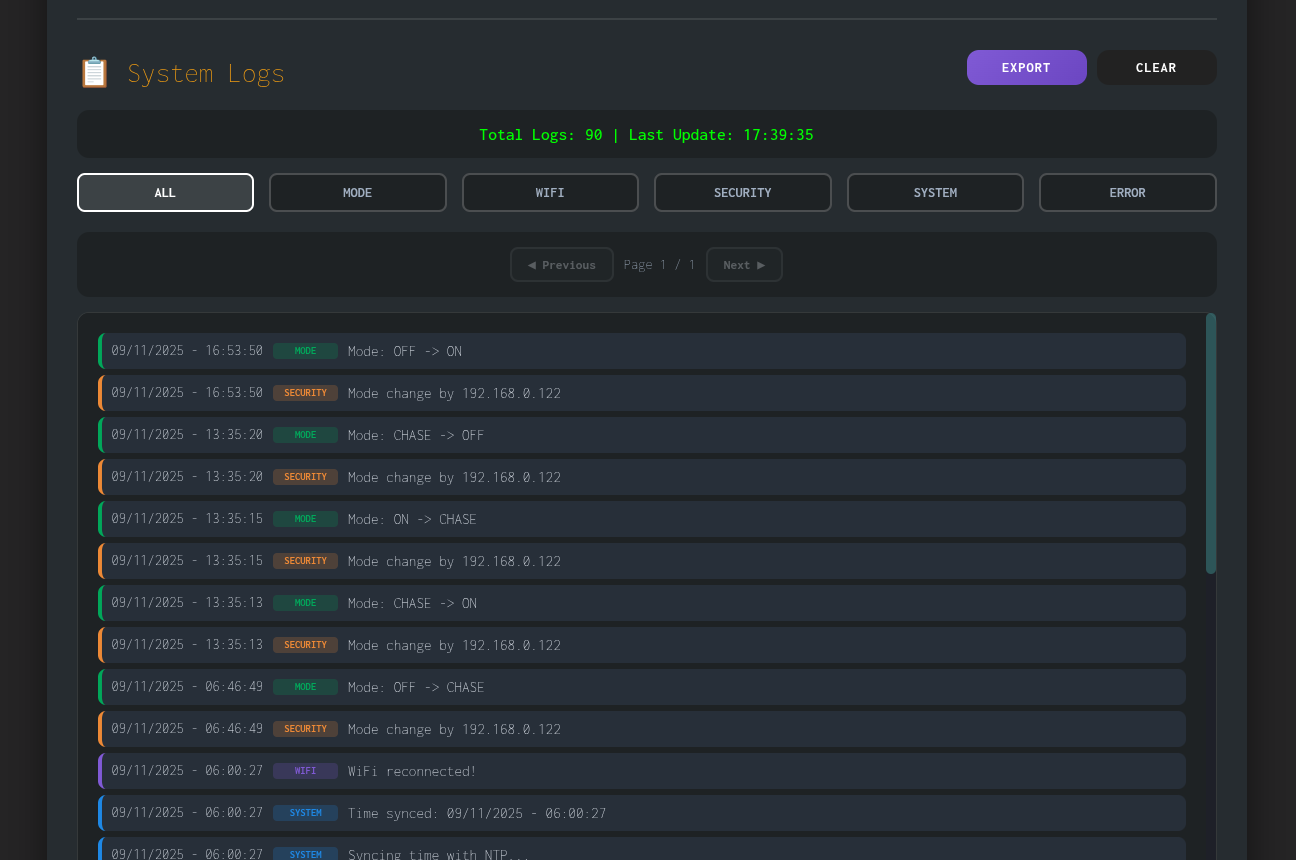Click the MODE badge on "Mode: OFF -> ON"

(305, 351)
